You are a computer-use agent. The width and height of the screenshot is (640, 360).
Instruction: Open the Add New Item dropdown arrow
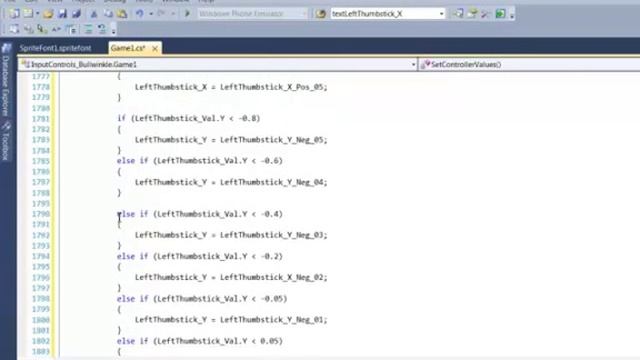pyautogui.click(x=37, y=14)
